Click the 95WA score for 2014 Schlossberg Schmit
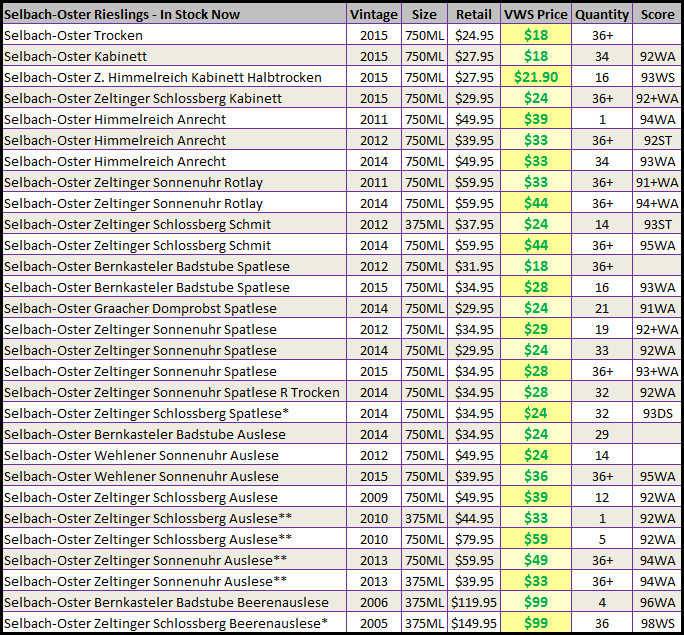 [x=657, y=245]
